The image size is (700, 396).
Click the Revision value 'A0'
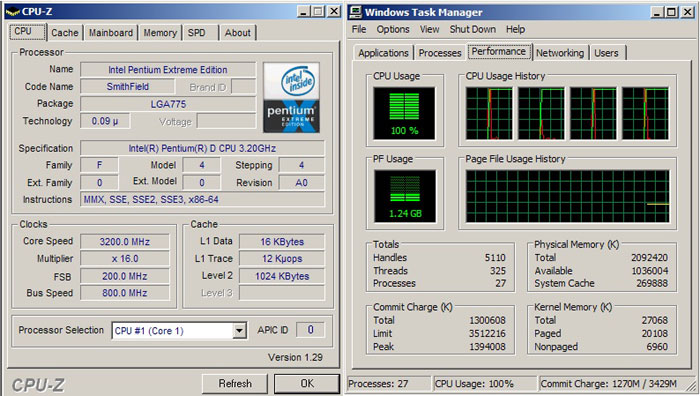pos(301,183)
